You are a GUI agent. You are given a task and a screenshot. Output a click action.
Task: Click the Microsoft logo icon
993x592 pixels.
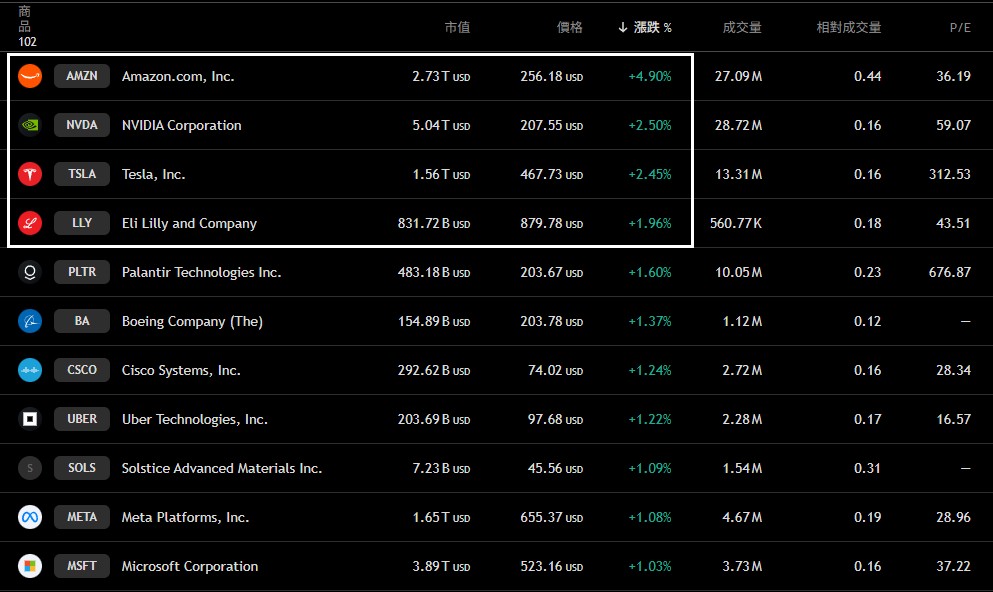tap(30, 566)
